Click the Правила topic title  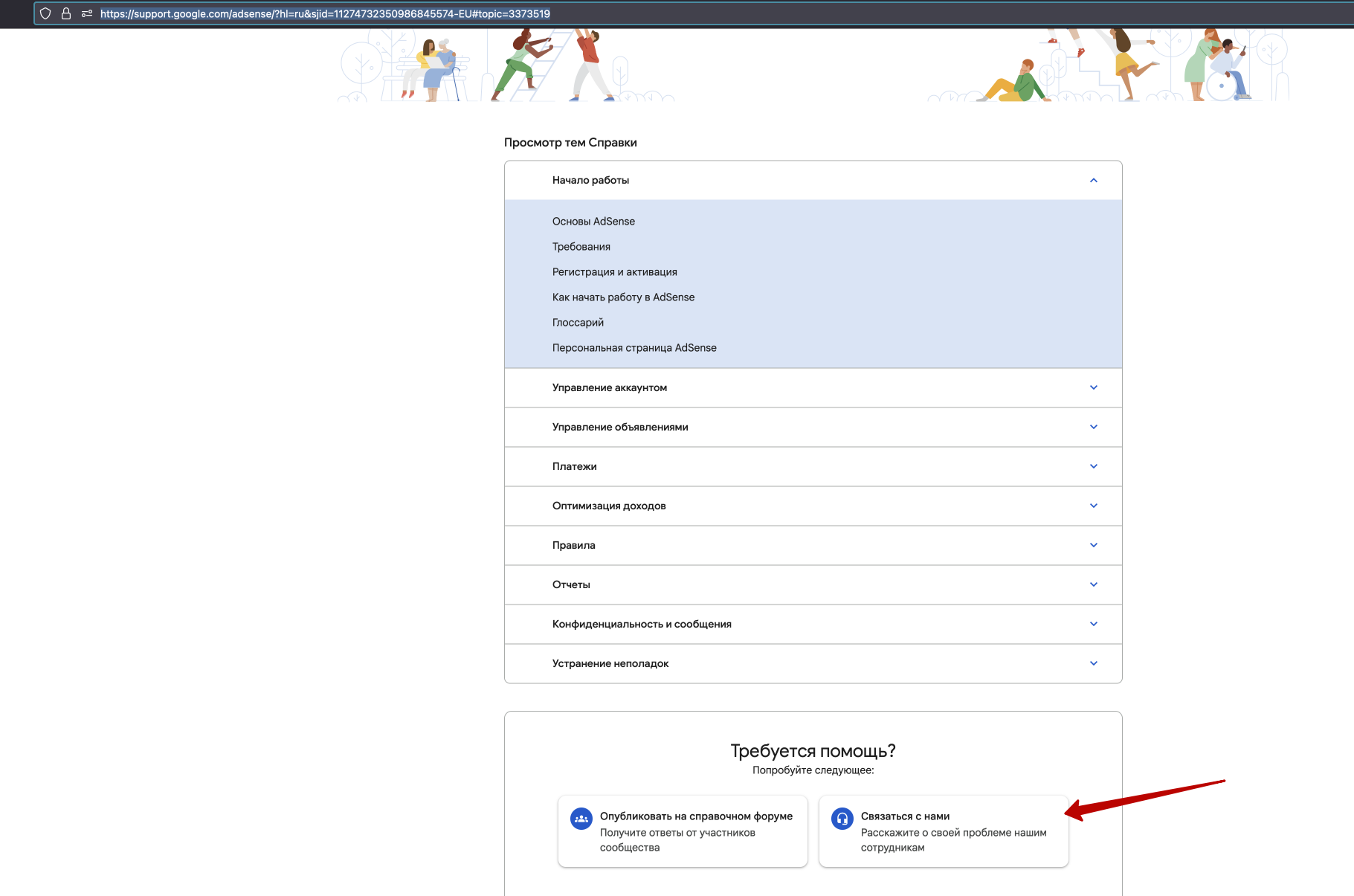(x=574, y=545)
